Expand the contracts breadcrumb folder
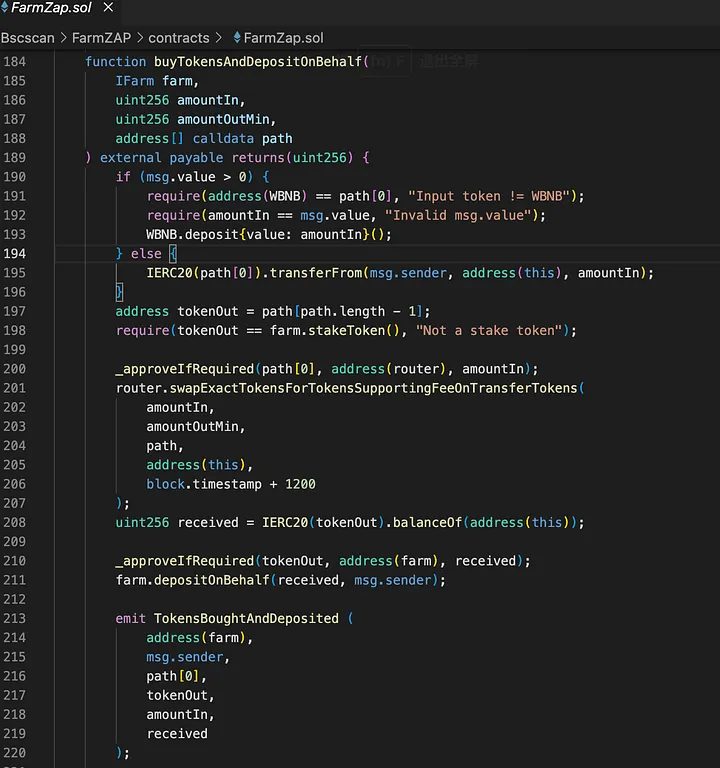The width and height of the screenshot is (720, 768). click(178, 38)
